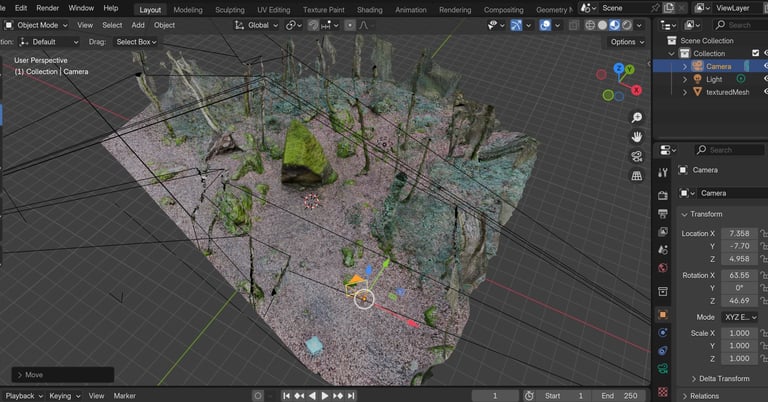Open the orientation Default dropdown
Viewport: 768px width, 402px height.
[x=48, y=42]
